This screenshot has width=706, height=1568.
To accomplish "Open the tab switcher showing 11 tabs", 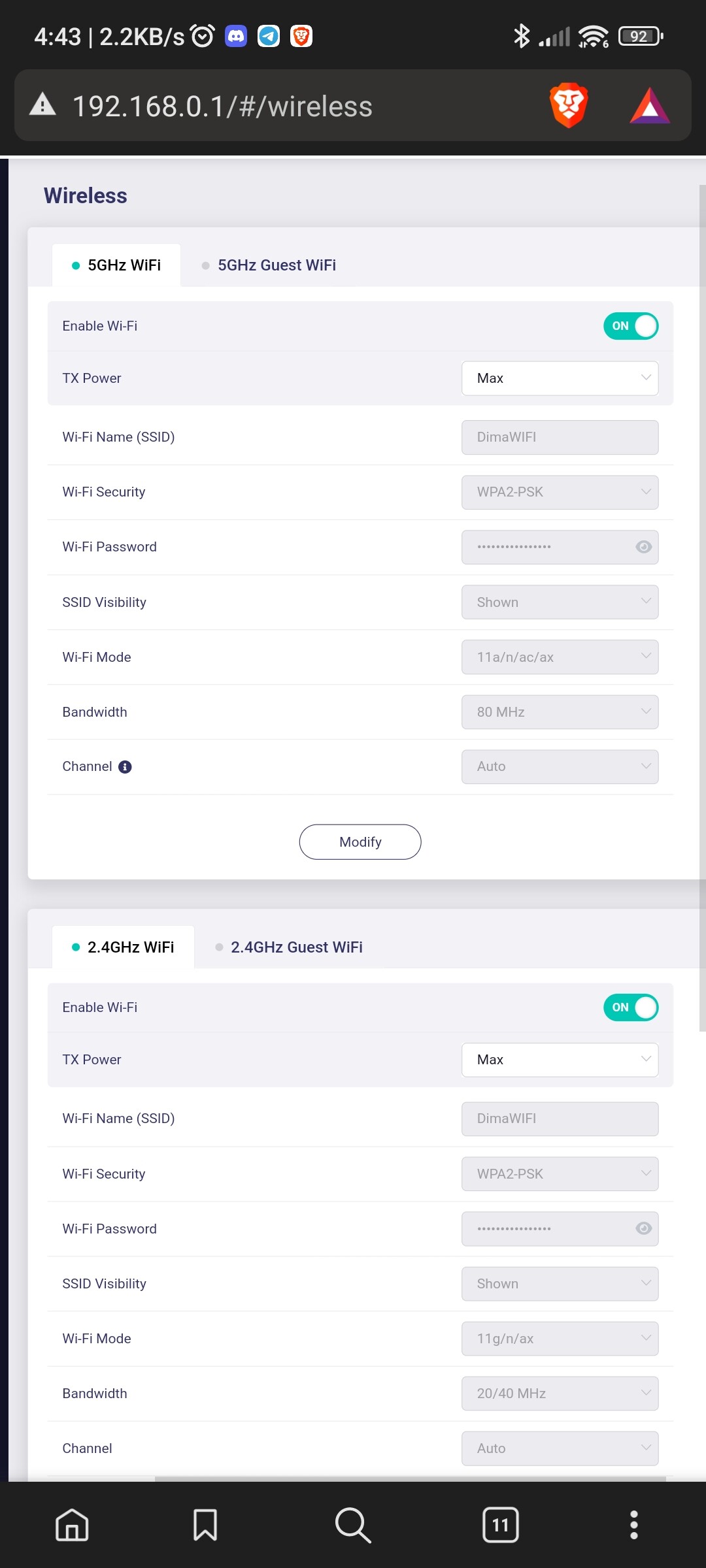I will coord(500,1525).
